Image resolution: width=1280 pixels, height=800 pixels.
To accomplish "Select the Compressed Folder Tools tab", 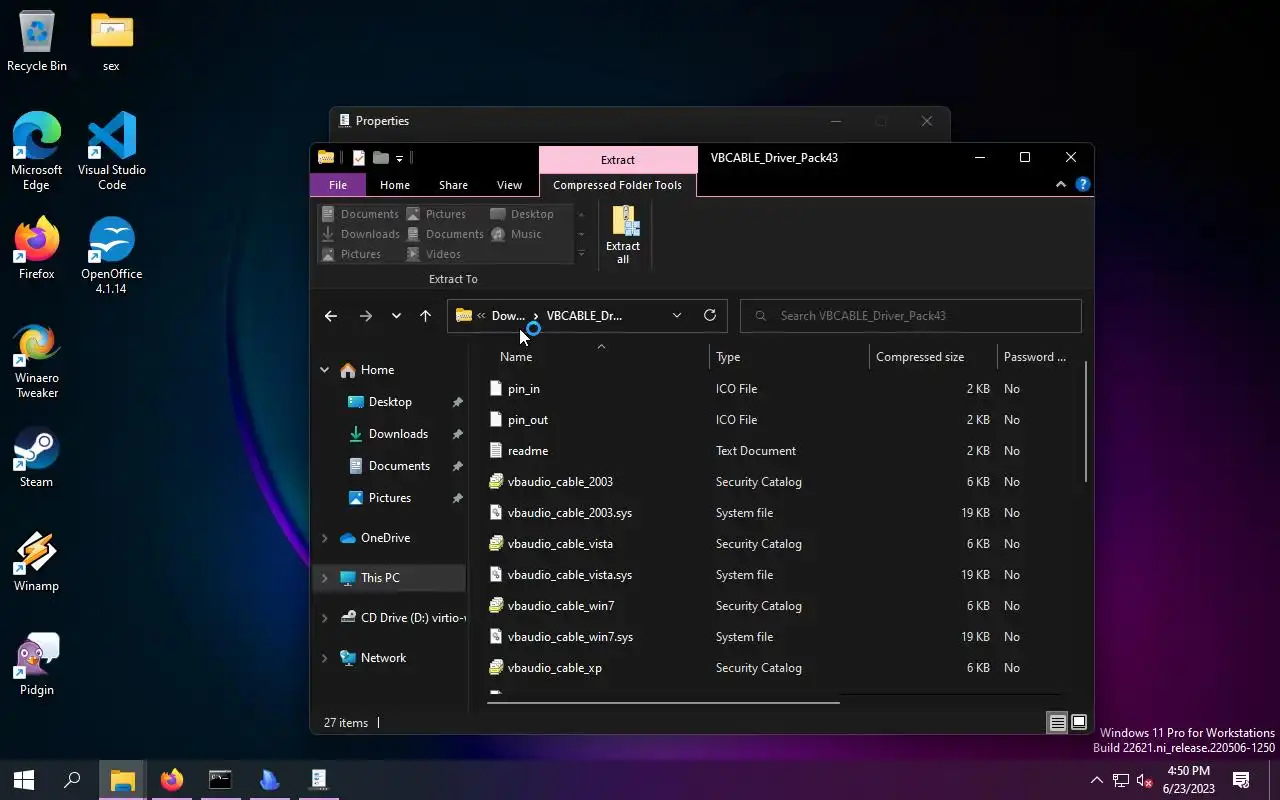I will pyautogui.click(x=617, y=185).
